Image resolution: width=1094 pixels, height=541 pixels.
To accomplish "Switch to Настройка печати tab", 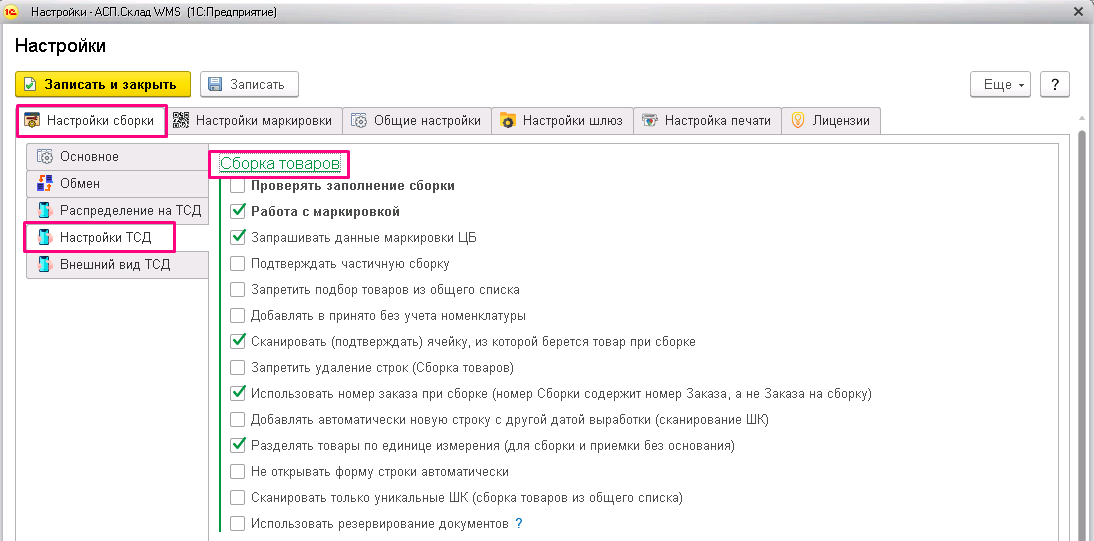I will (707, 120).
